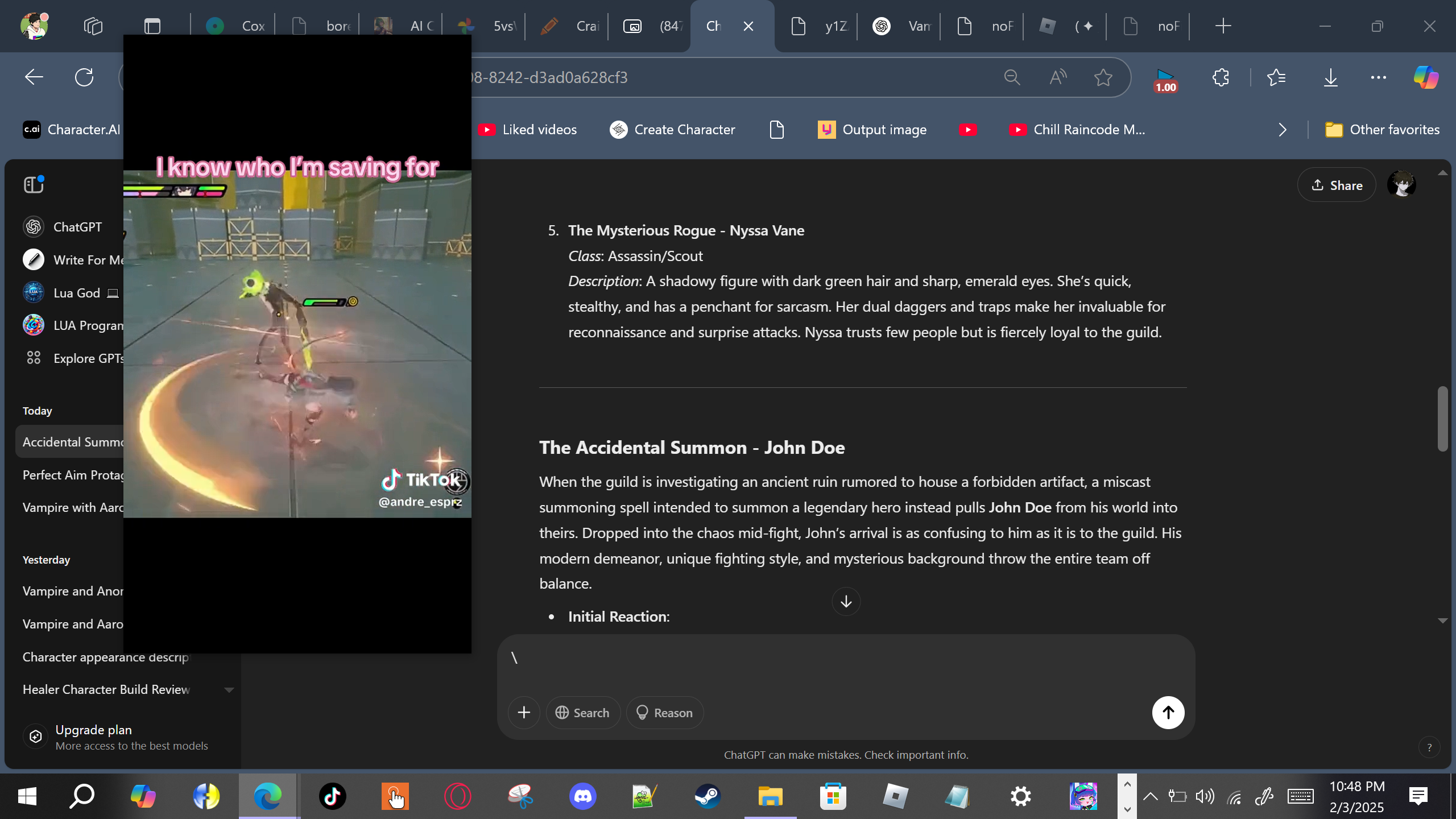Open the Favorites list icon

point(1276,77)
